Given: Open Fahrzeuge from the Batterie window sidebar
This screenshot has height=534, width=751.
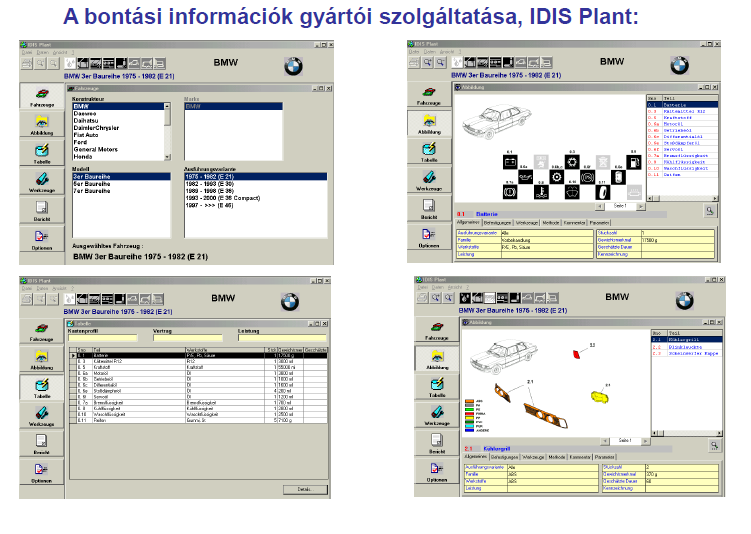Looking at the screenshot, I should (429, 94).
